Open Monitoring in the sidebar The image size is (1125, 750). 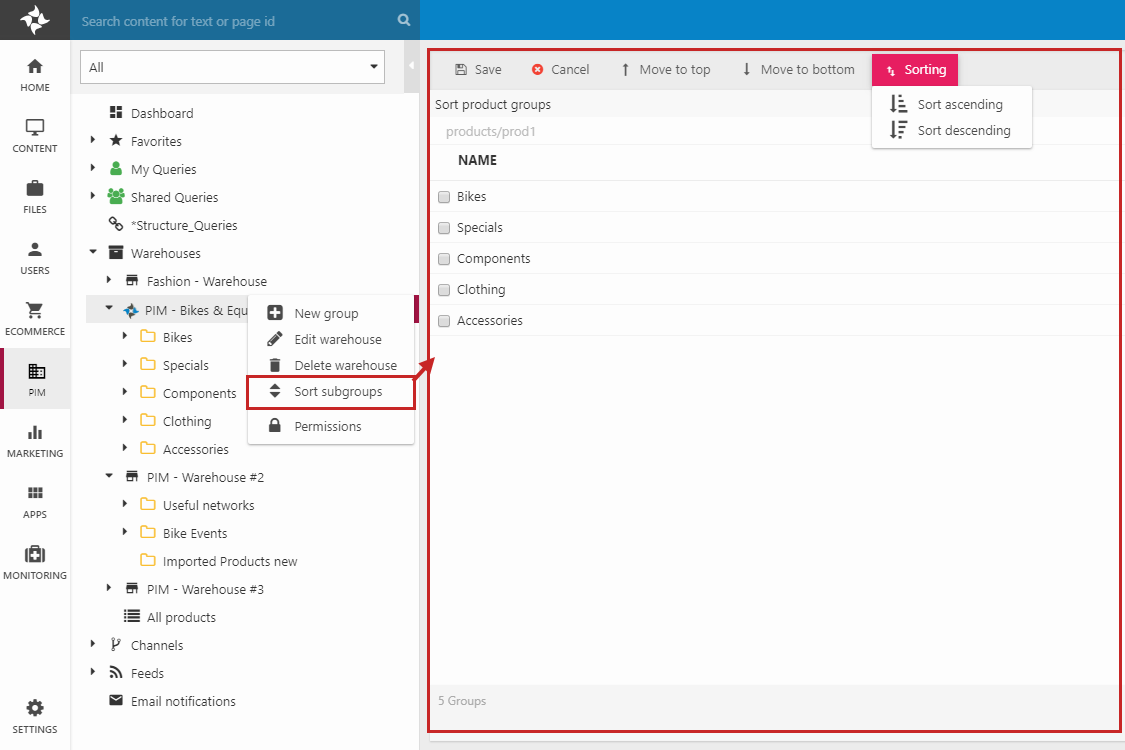[35, 562]
